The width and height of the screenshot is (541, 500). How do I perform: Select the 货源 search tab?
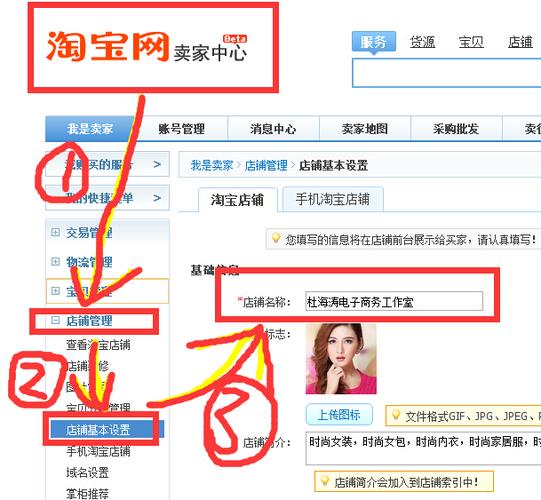(x=422, y=42)
